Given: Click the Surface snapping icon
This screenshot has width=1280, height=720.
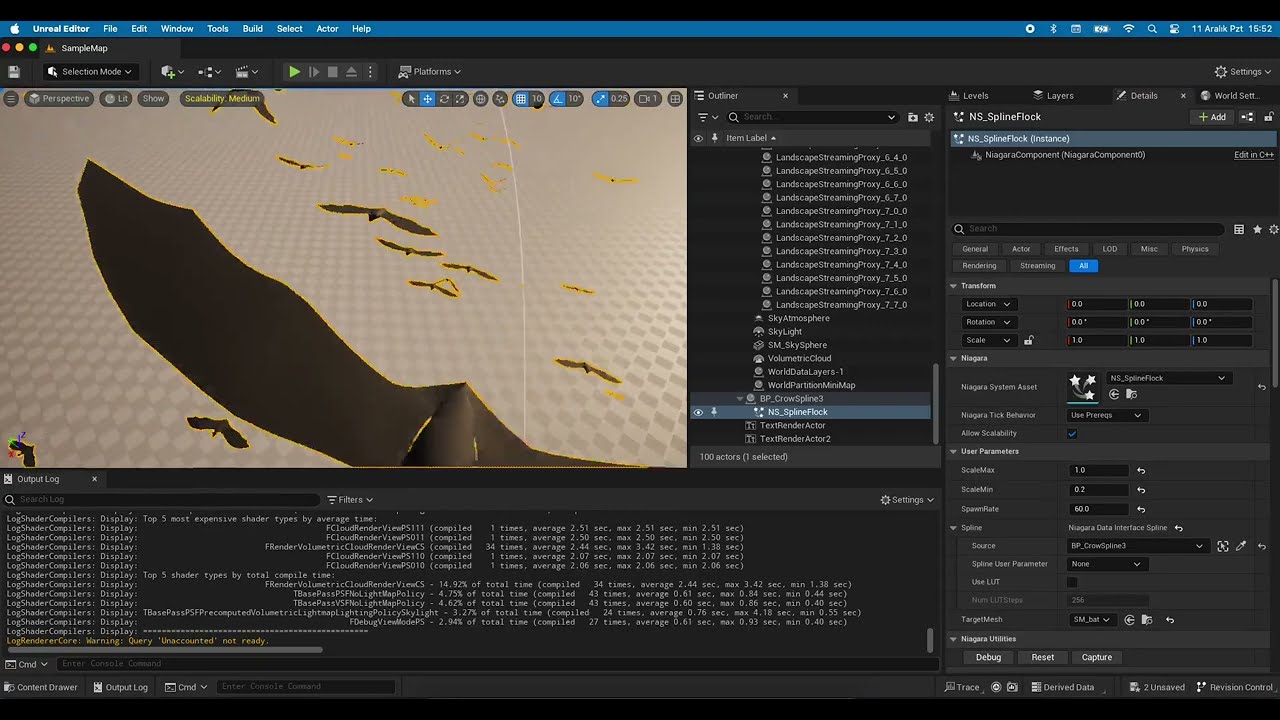Looking at the screenshot, I should (x=500, y=98).
